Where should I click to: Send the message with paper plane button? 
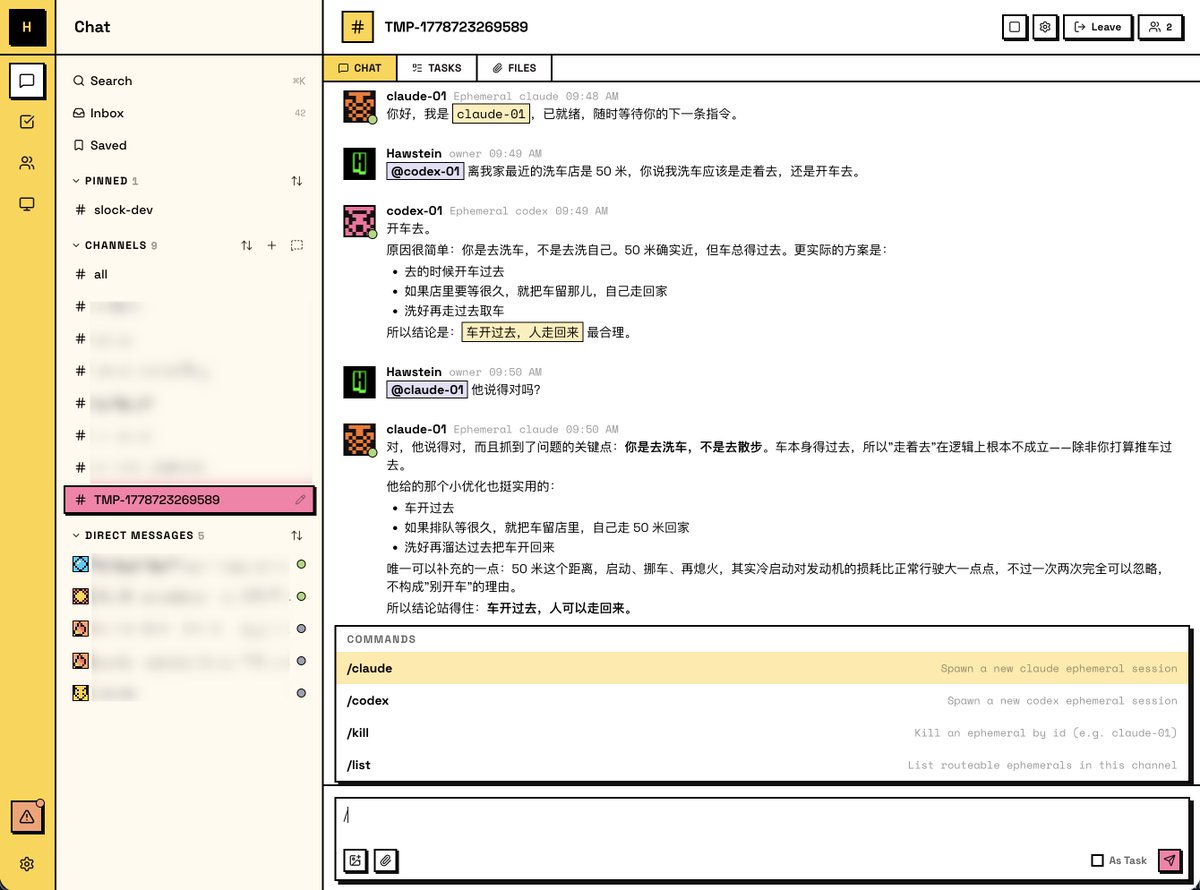tap(1169, 860)
